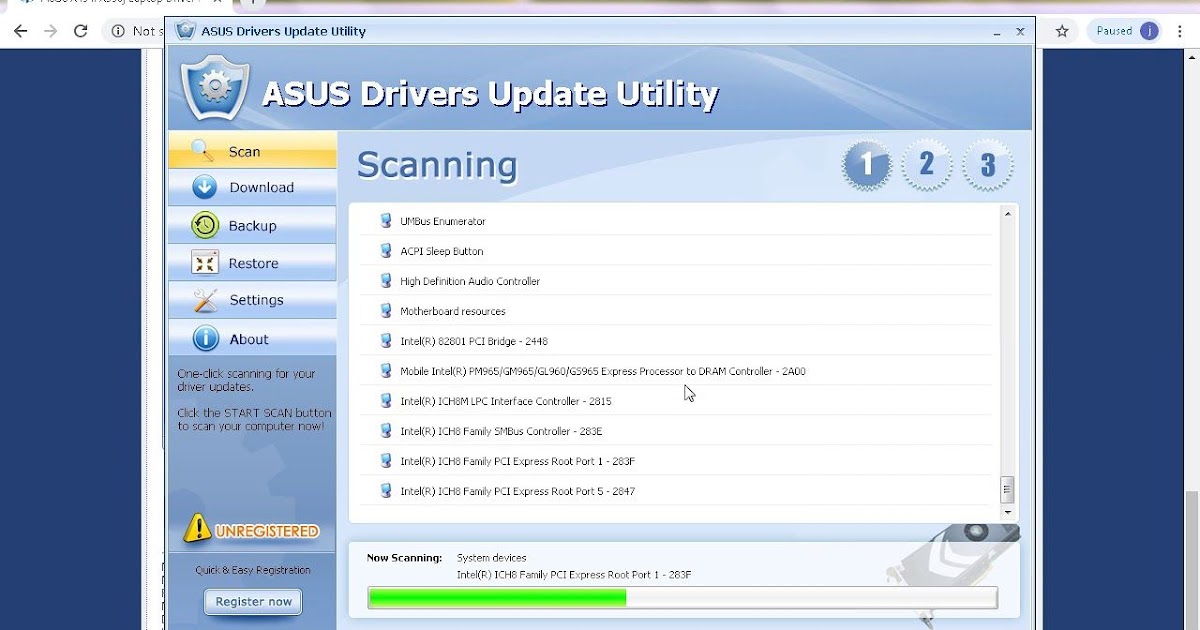The height and width of the screenshot is (630, 1200).
Task: Select PCI Express Root Port 5 - 2847 text
Action: pyautogui.click(x=518, y=492)
